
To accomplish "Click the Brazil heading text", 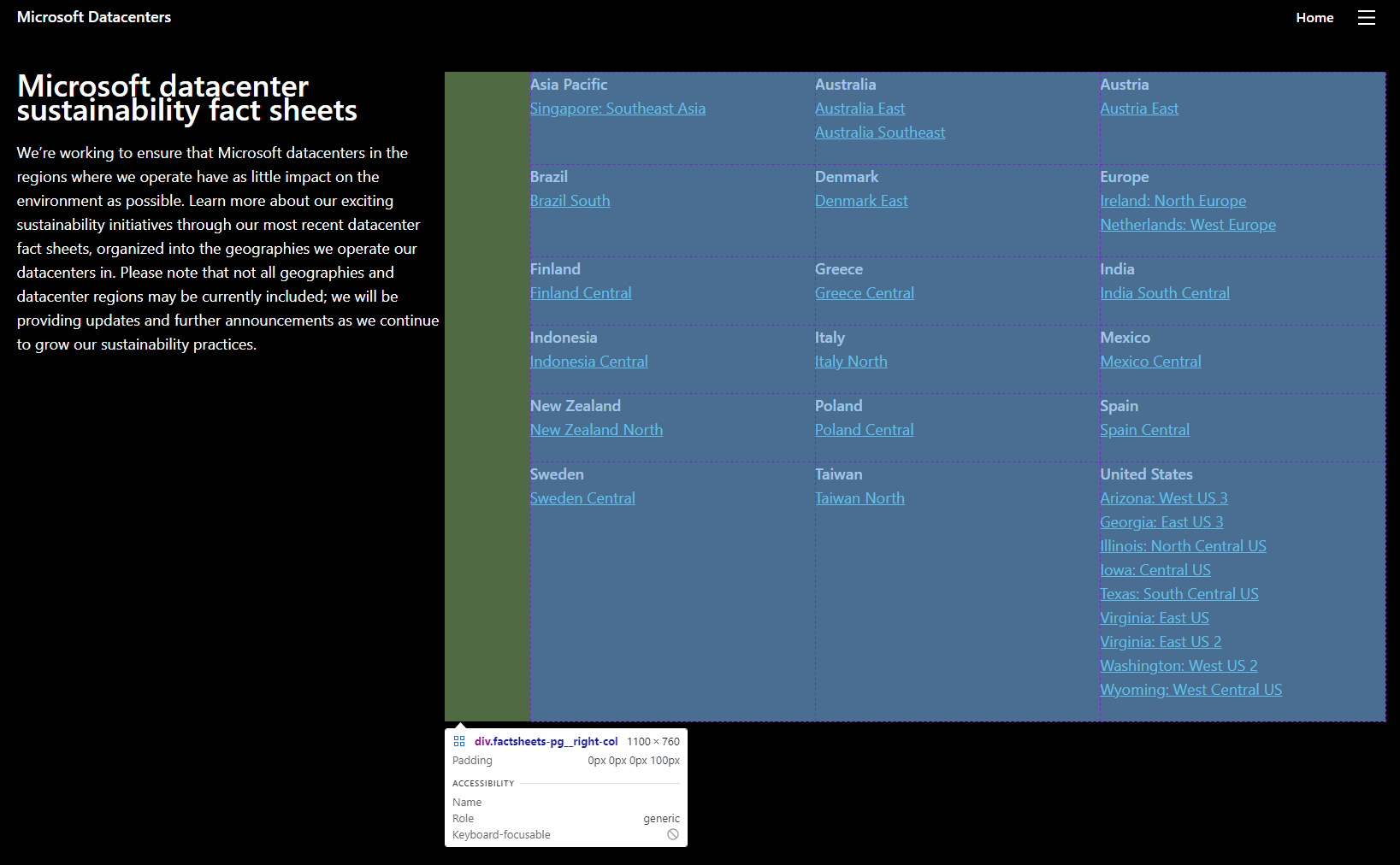I will [549, 177].
